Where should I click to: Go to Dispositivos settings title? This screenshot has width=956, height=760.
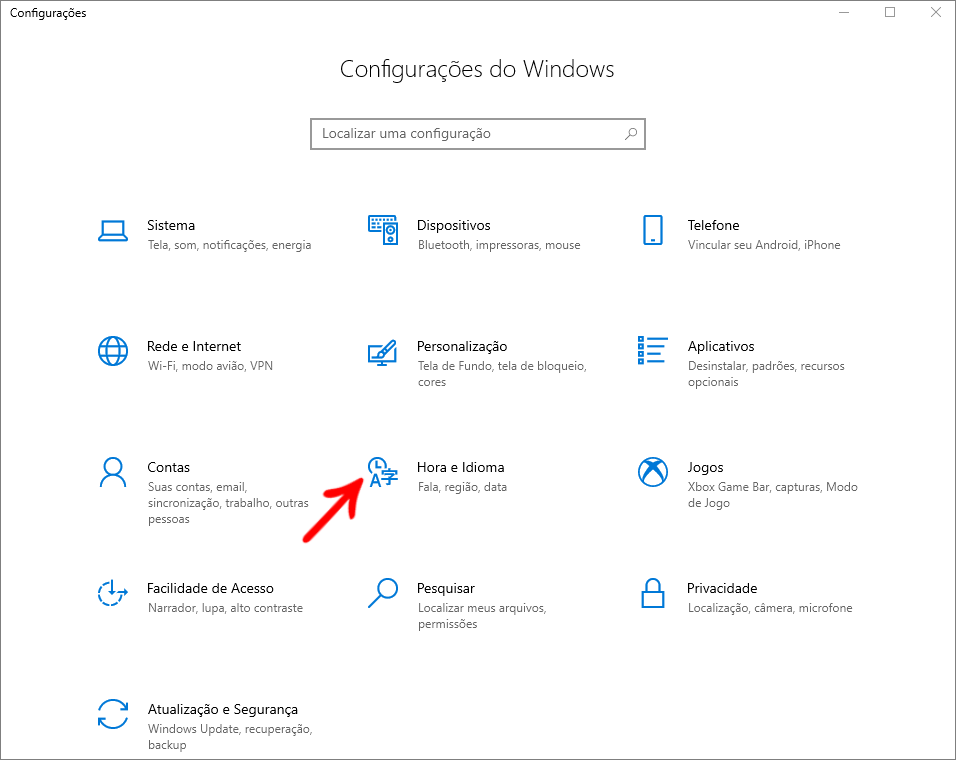pos(454,226)
